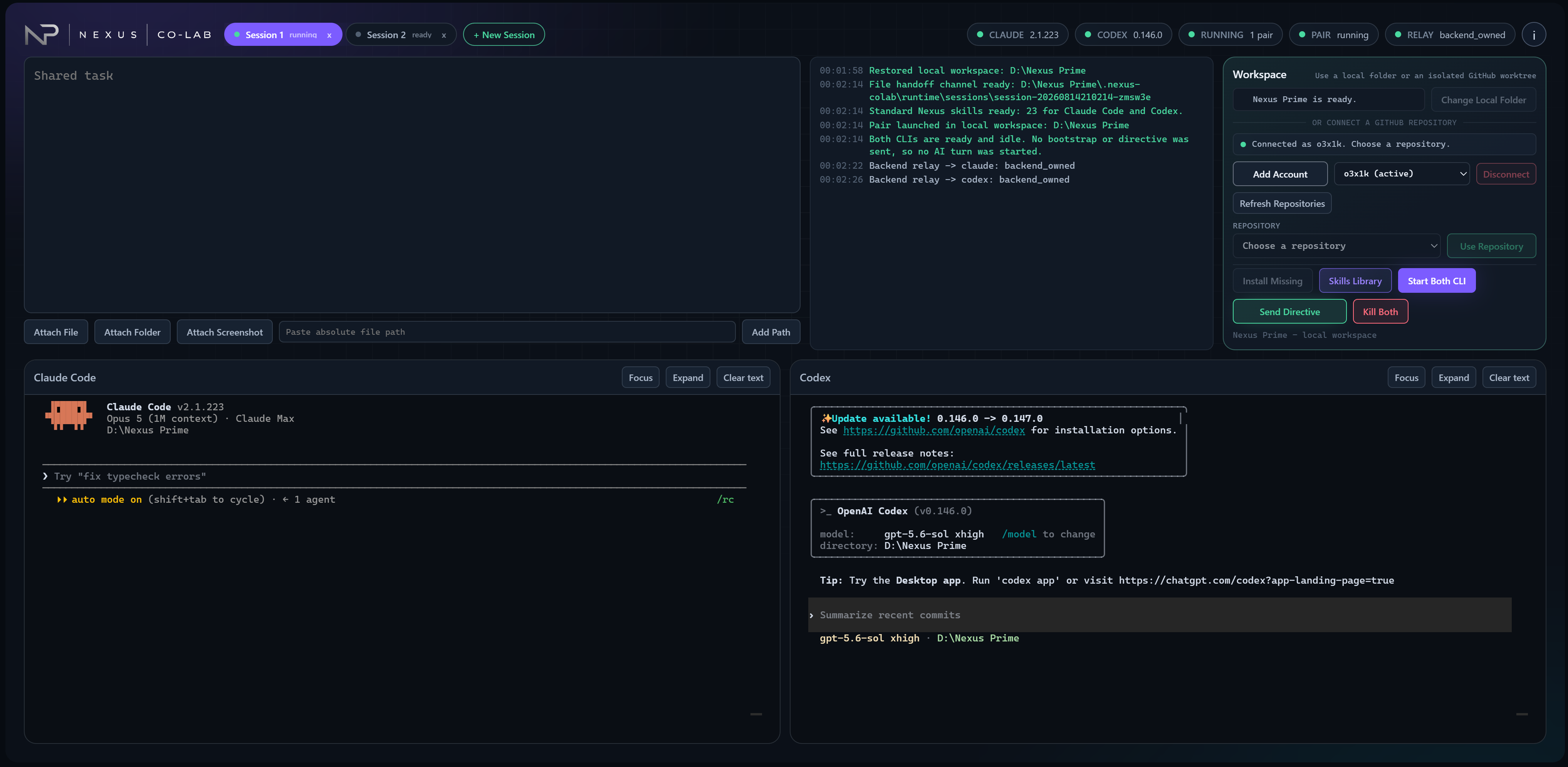1568x767 pixels.
Task: Create a New Session
Action: pyautogui.click(x=504, y=35)
